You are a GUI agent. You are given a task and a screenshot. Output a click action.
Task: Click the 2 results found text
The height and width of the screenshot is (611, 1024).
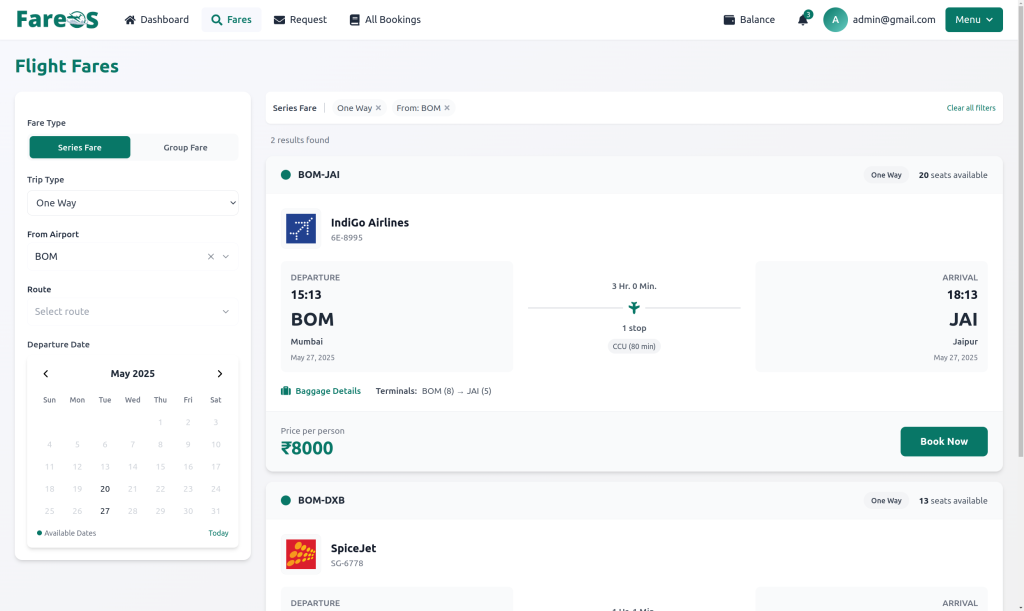300,140
